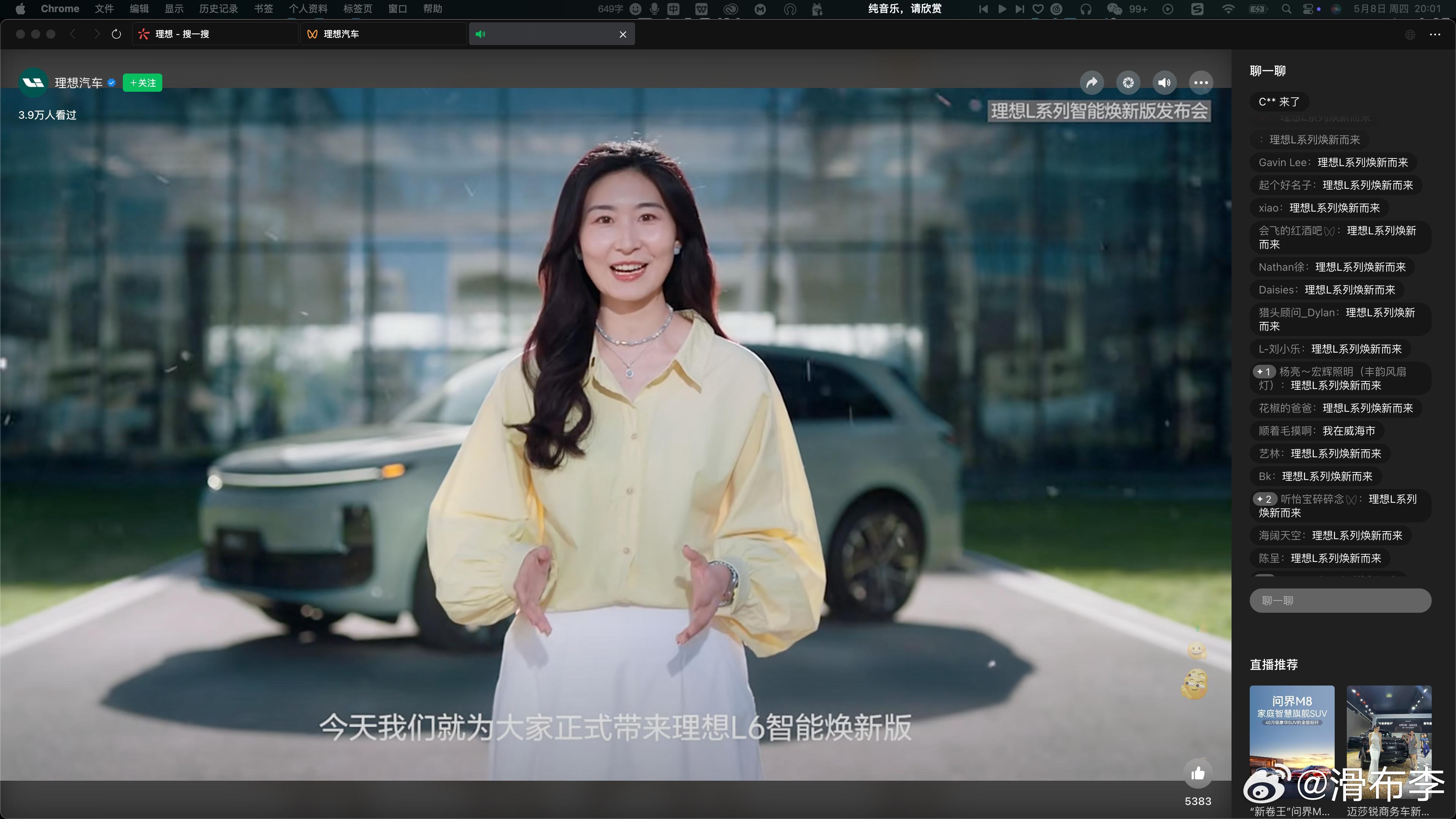Open the 帮助 menu

click(x=432, y=8)
